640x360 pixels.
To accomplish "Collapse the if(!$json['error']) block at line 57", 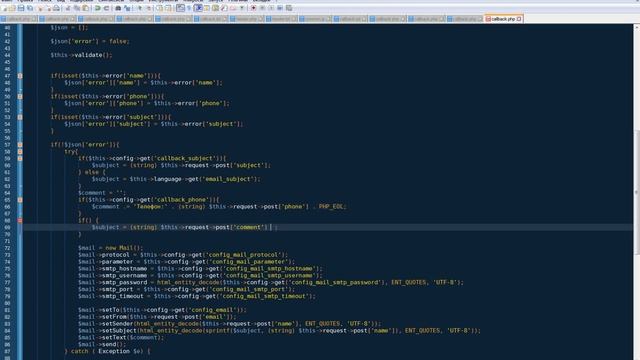I will pos(20,145).
